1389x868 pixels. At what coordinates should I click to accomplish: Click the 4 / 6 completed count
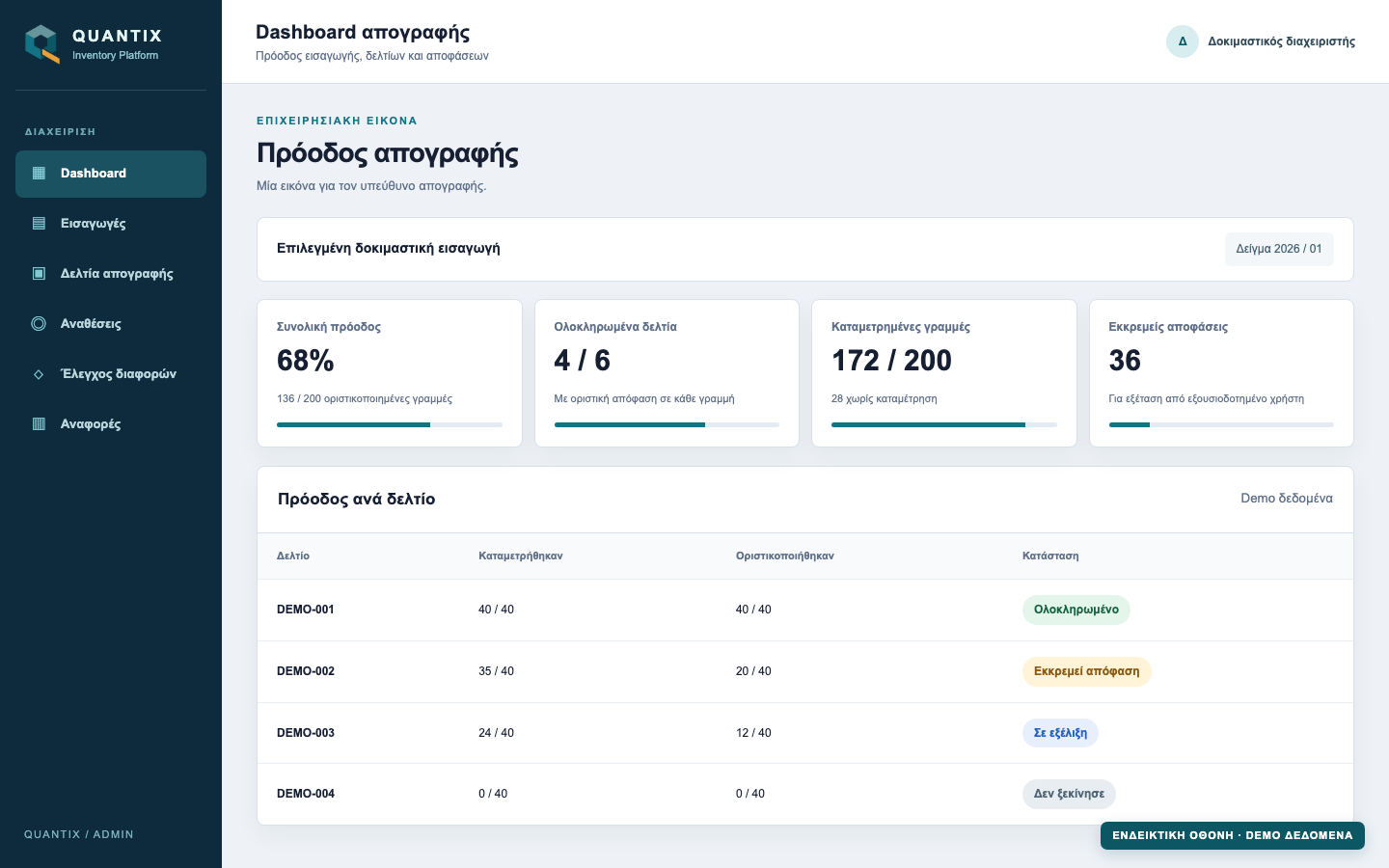583,361
